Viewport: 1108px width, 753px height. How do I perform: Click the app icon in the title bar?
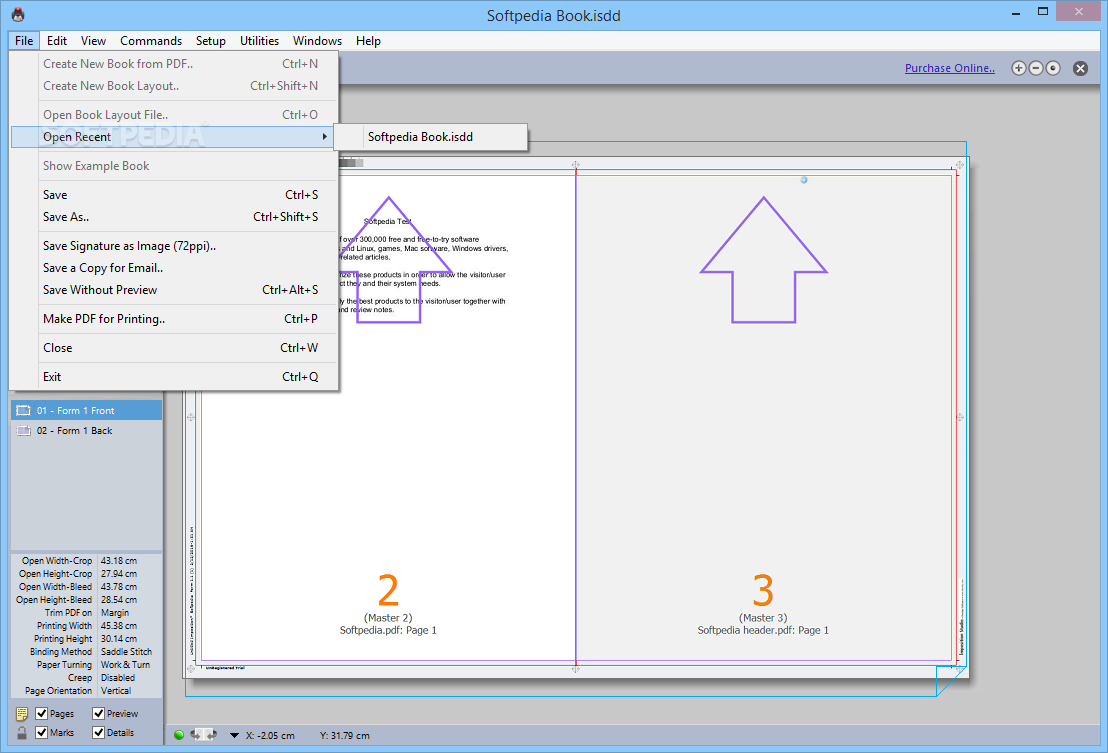[18, 15]
